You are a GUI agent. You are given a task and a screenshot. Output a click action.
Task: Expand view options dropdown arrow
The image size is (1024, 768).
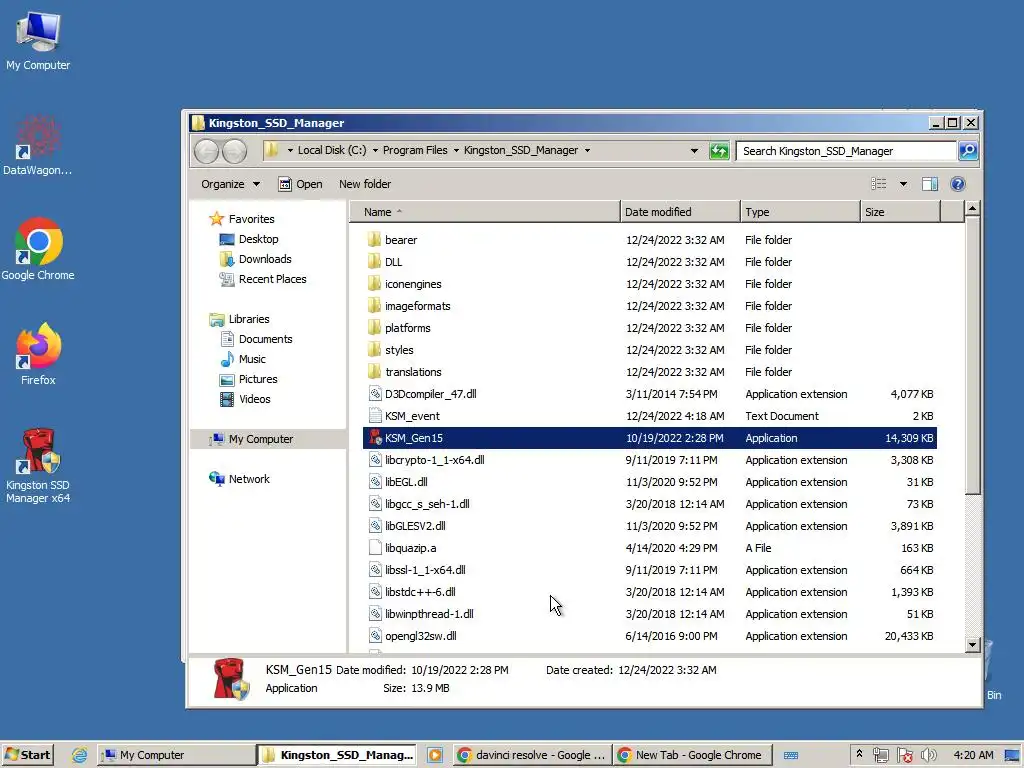[903, 184]
